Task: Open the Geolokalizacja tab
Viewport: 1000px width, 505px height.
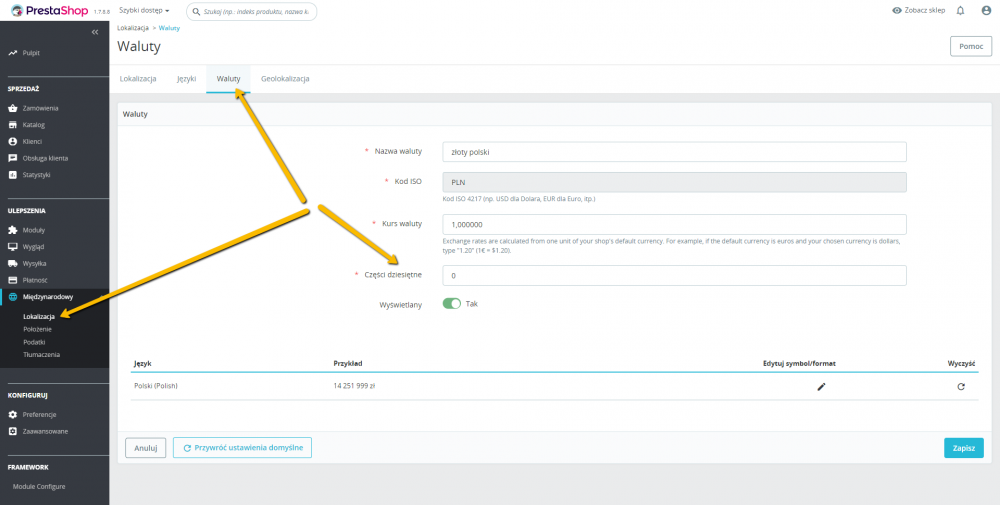Action: pyautogui.click(x=285, y=79)
